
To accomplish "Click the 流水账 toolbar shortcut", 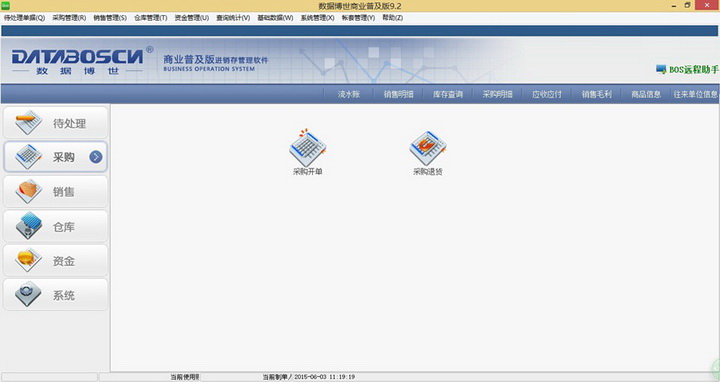I will 349,94.
